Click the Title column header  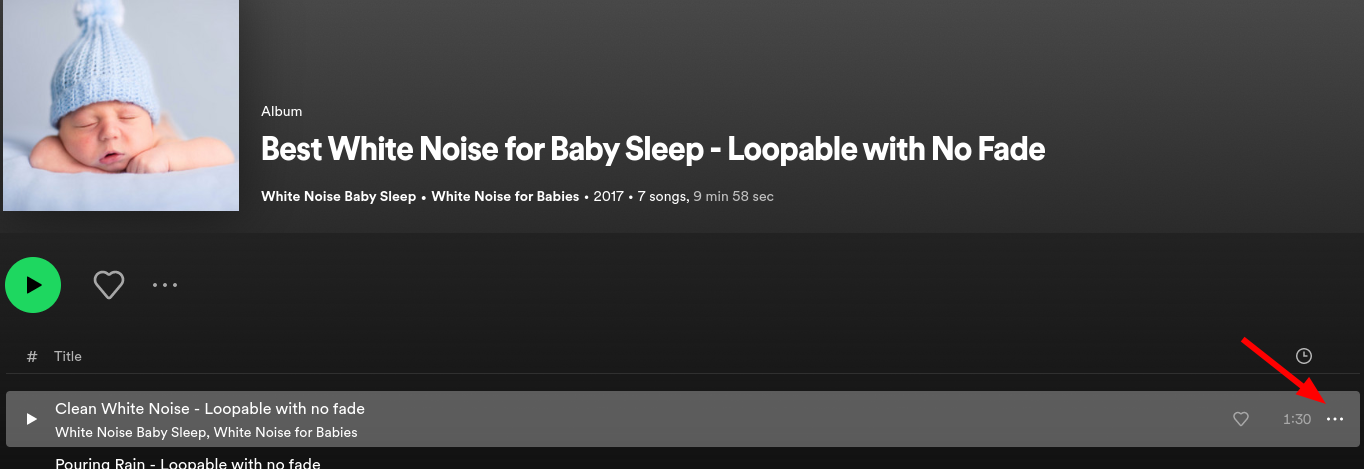tap(68, 356)
